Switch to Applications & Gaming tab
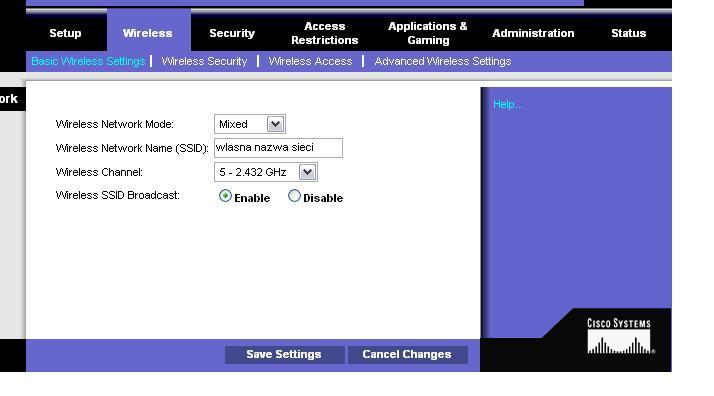The image size is (714, 396). (x=428, y=33)
